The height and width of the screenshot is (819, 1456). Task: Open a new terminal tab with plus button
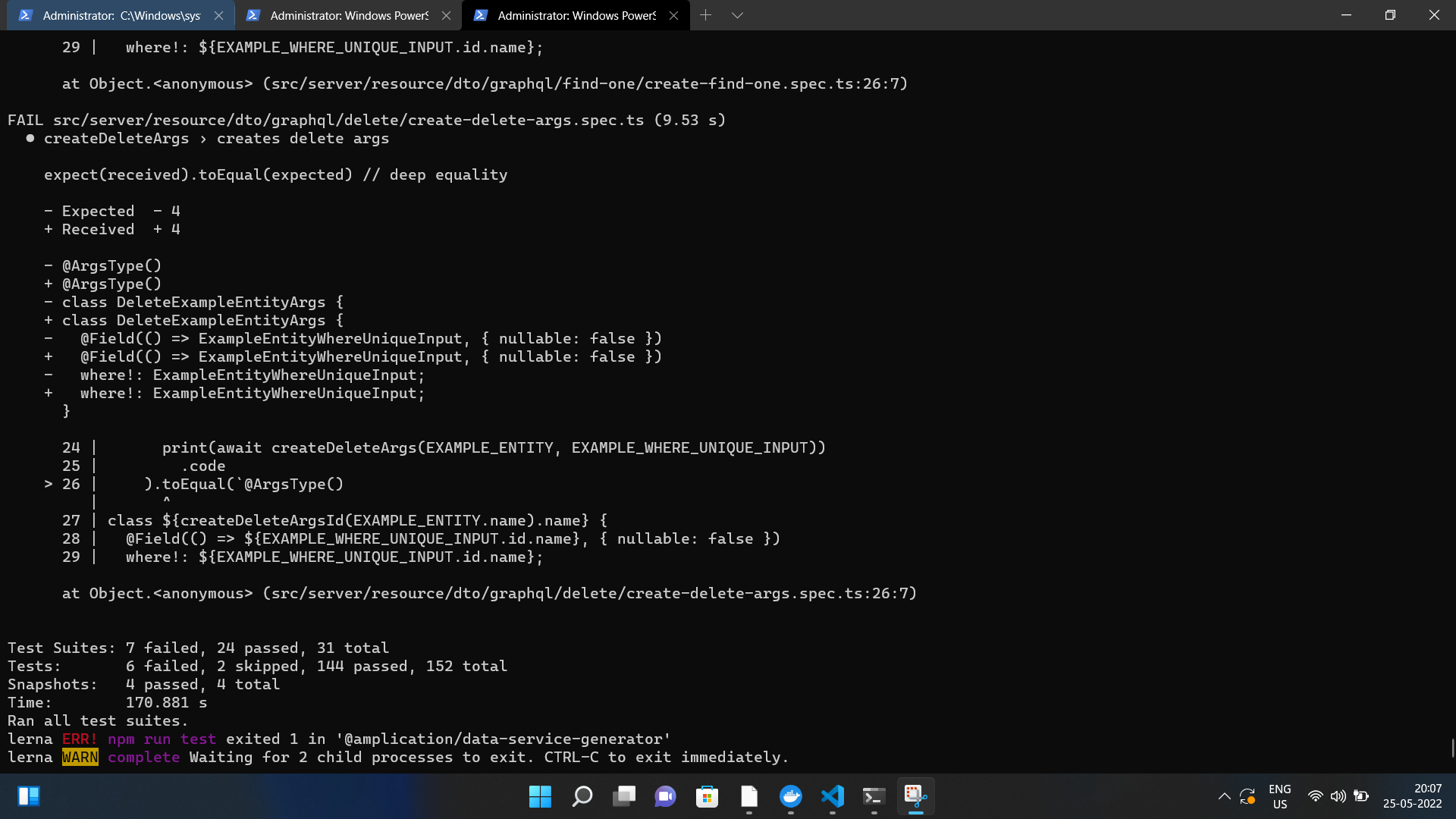pyautogui.click(x=706, y=14)
